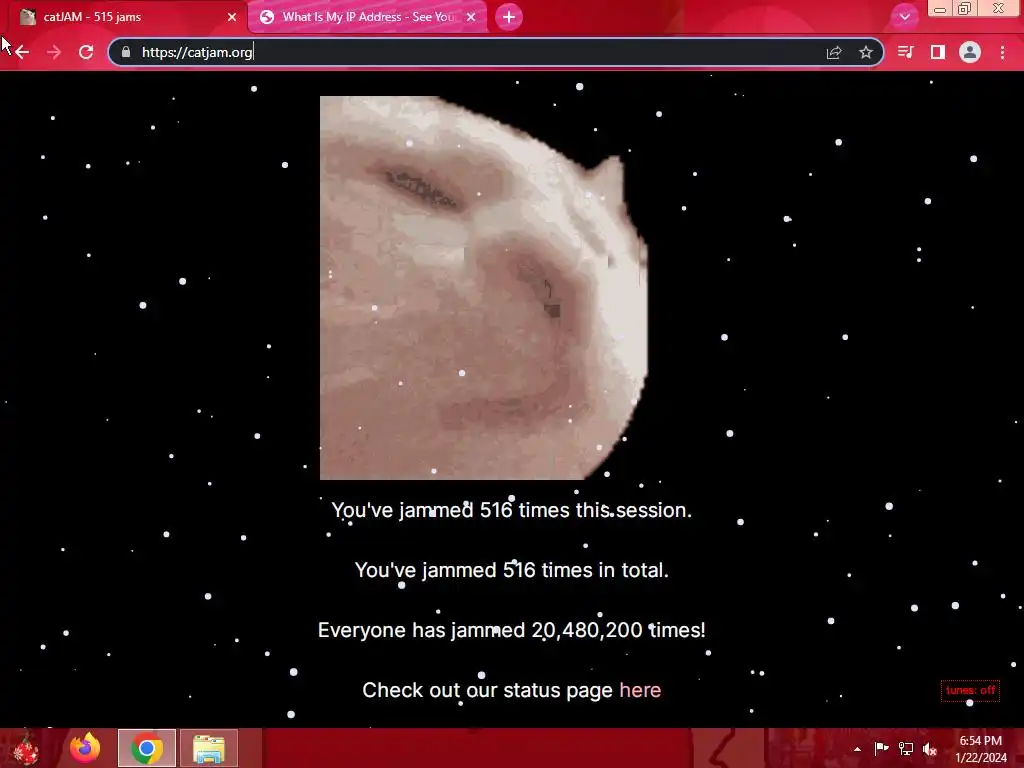Open File Explorer from the taskbar
This screenshot has width=1024, height=768.
(x=209, y=748)
